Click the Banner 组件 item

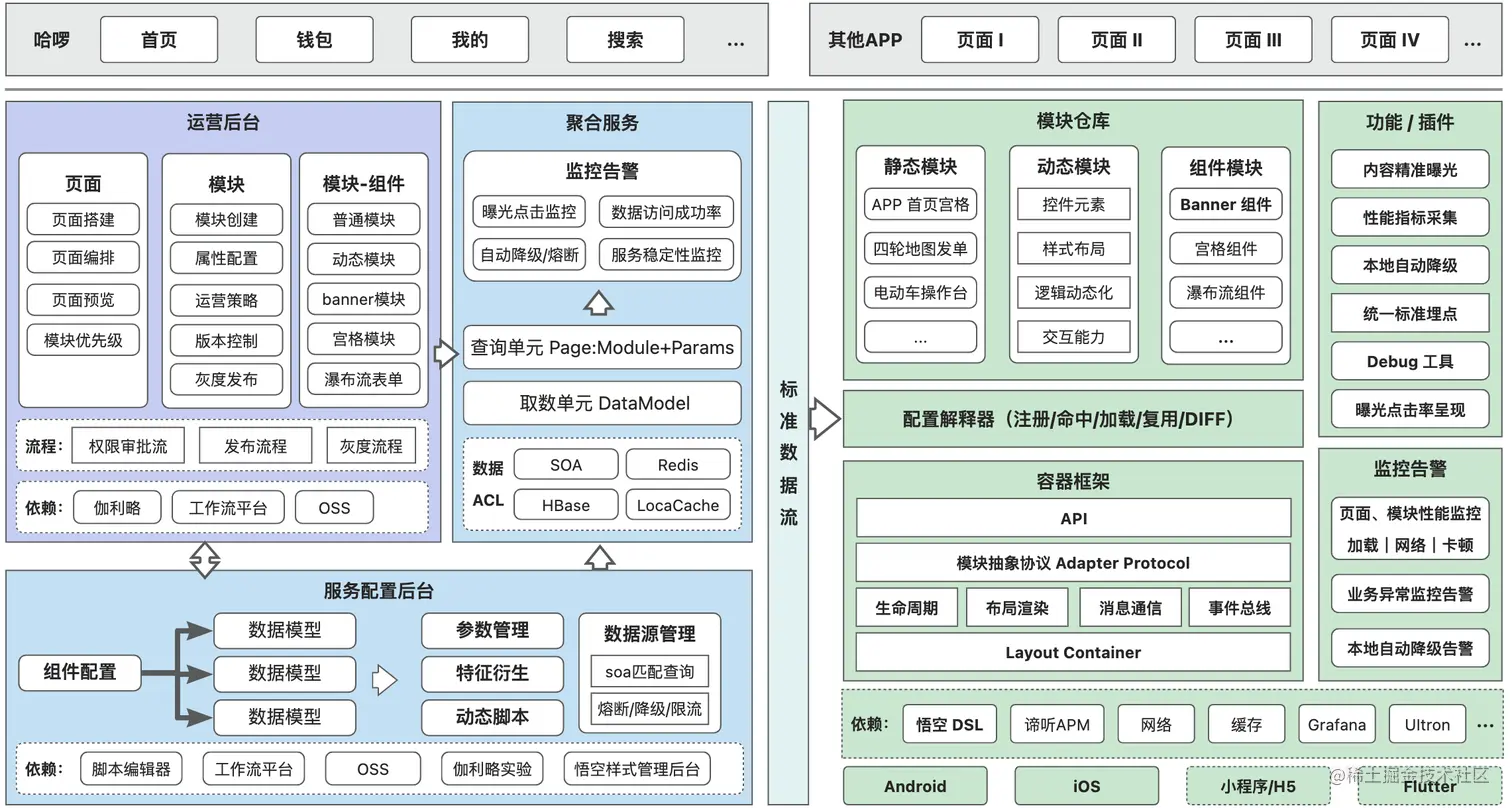click(1226, 204)
